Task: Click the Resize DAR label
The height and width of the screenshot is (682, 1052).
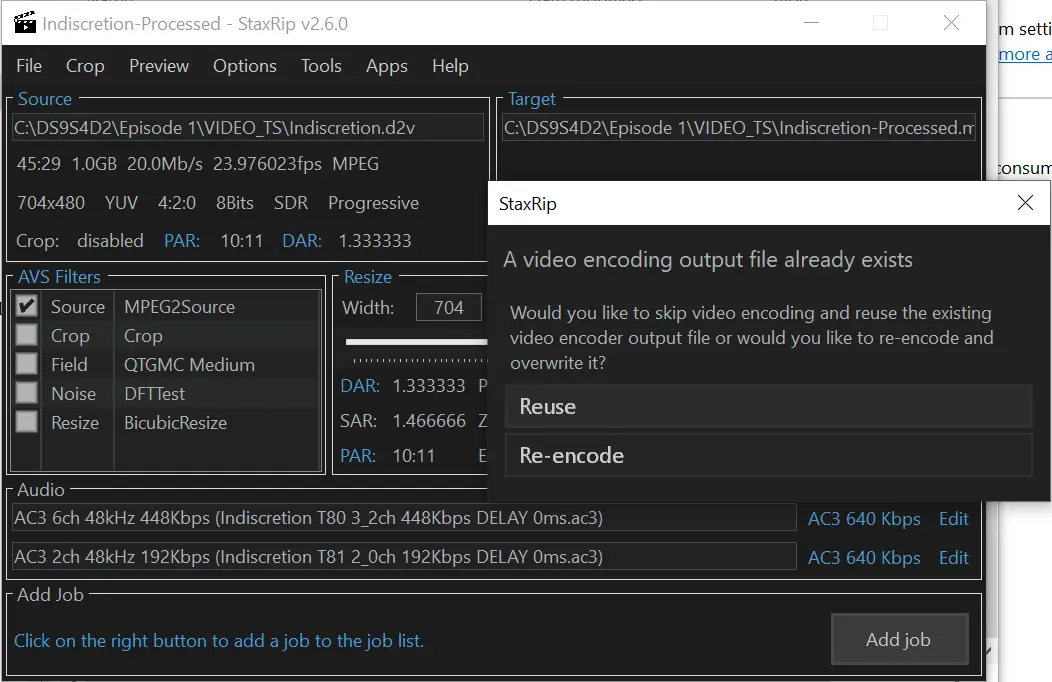Action: [360, 386]
